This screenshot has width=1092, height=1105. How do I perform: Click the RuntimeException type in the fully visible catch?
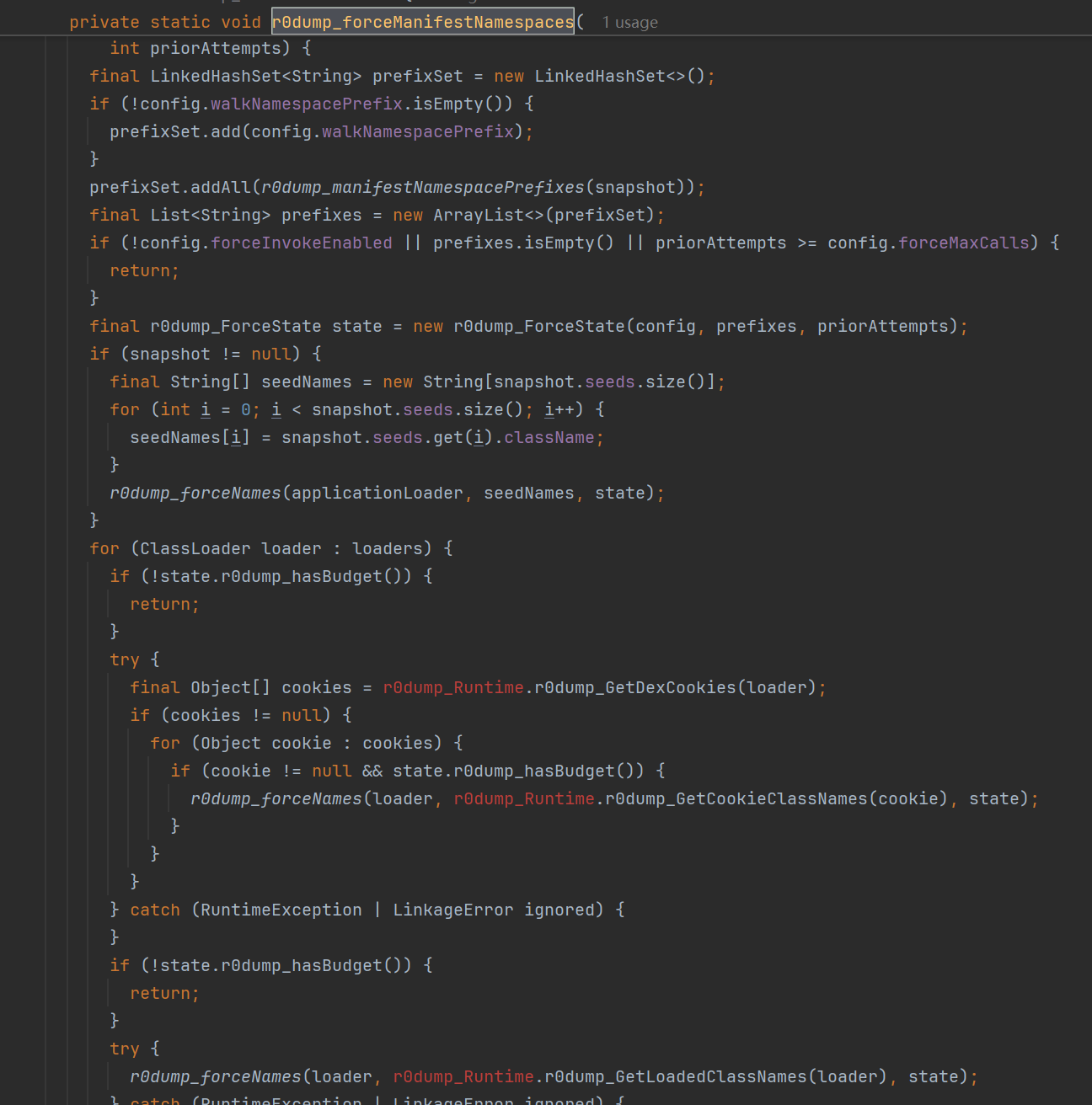click(281, 910)
